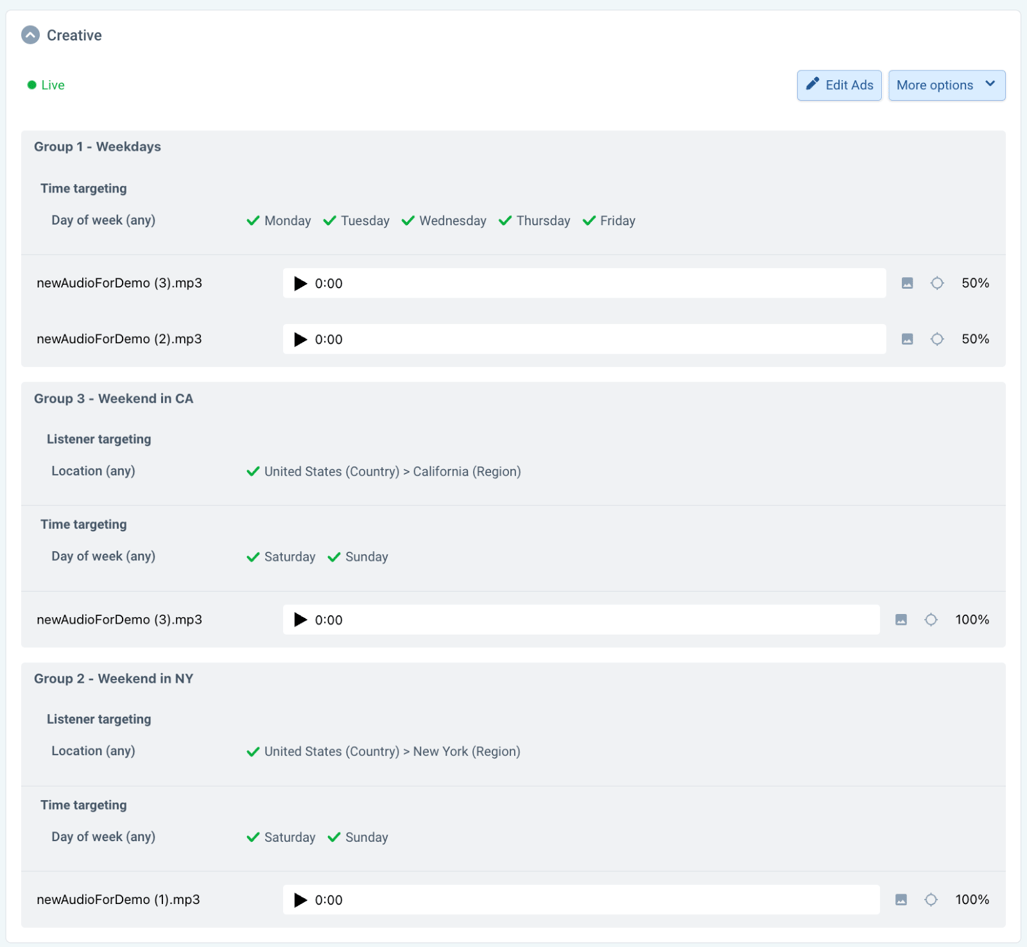Viewport: 1027px width, 947px height.
Task: Click target icon for newAudioForDemo (2).mp3
Action: tap(937, 339)
